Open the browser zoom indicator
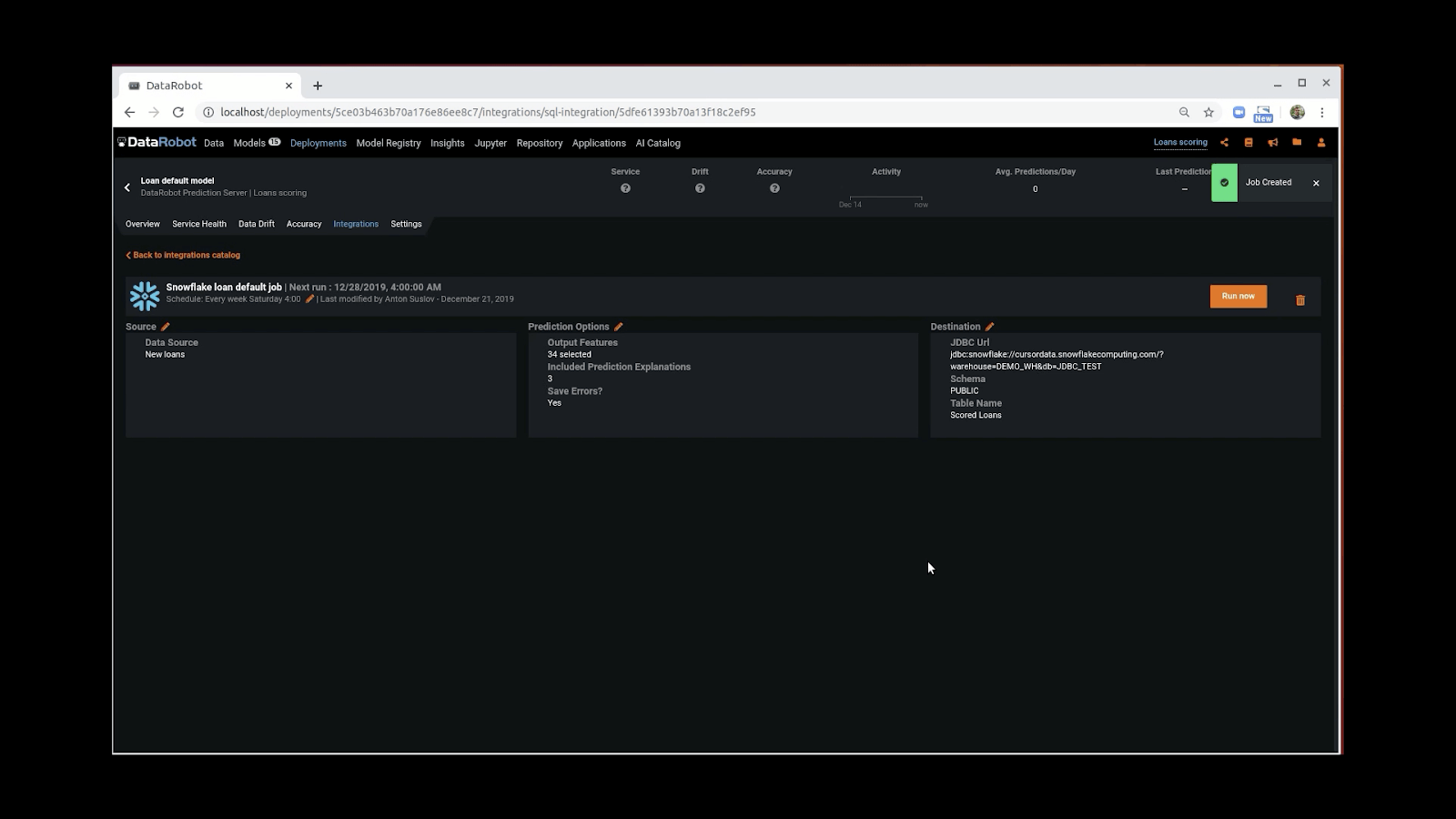 [1184, 112]
